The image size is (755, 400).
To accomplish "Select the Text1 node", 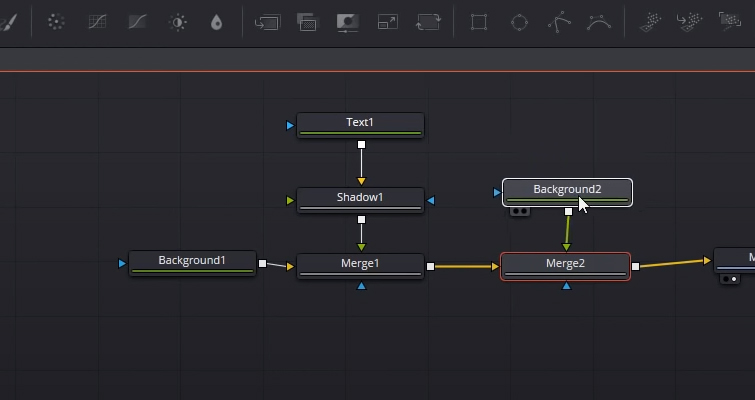I will 360,123.
